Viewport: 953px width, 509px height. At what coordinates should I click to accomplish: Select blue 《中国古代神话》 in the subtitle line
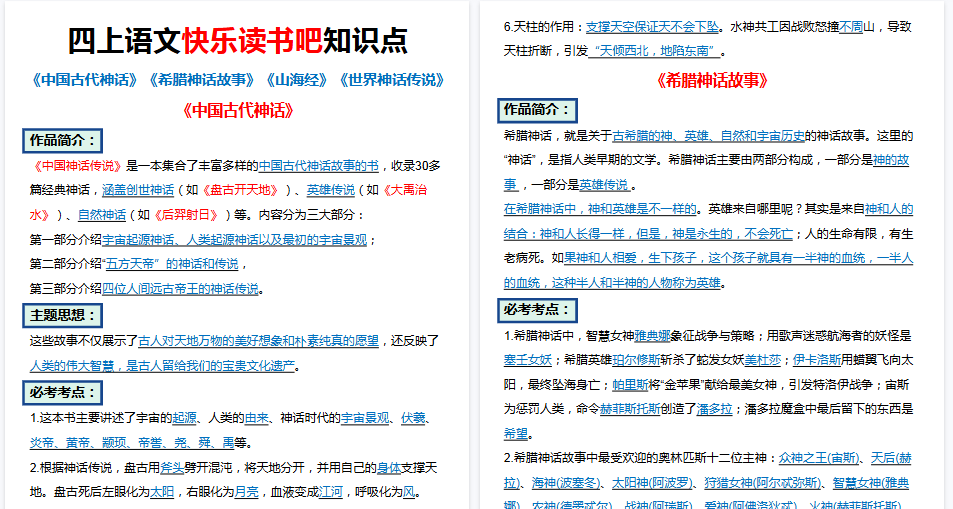pos(84,80)
